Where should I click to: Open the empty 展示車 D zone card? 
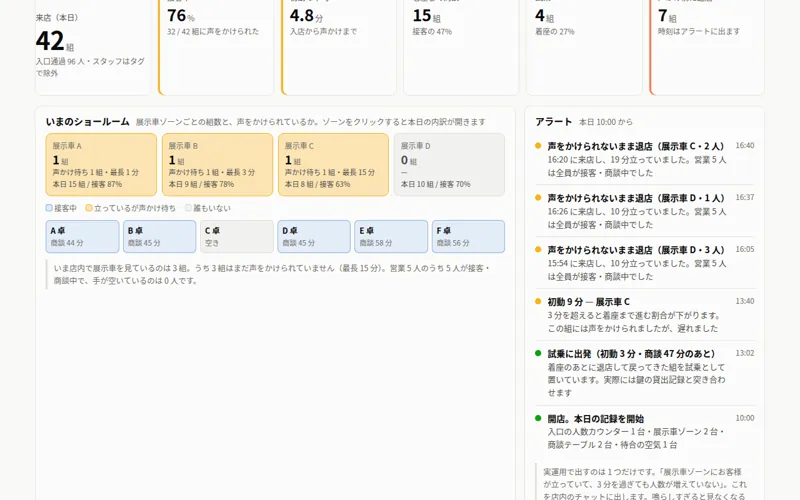coord(449,165)
